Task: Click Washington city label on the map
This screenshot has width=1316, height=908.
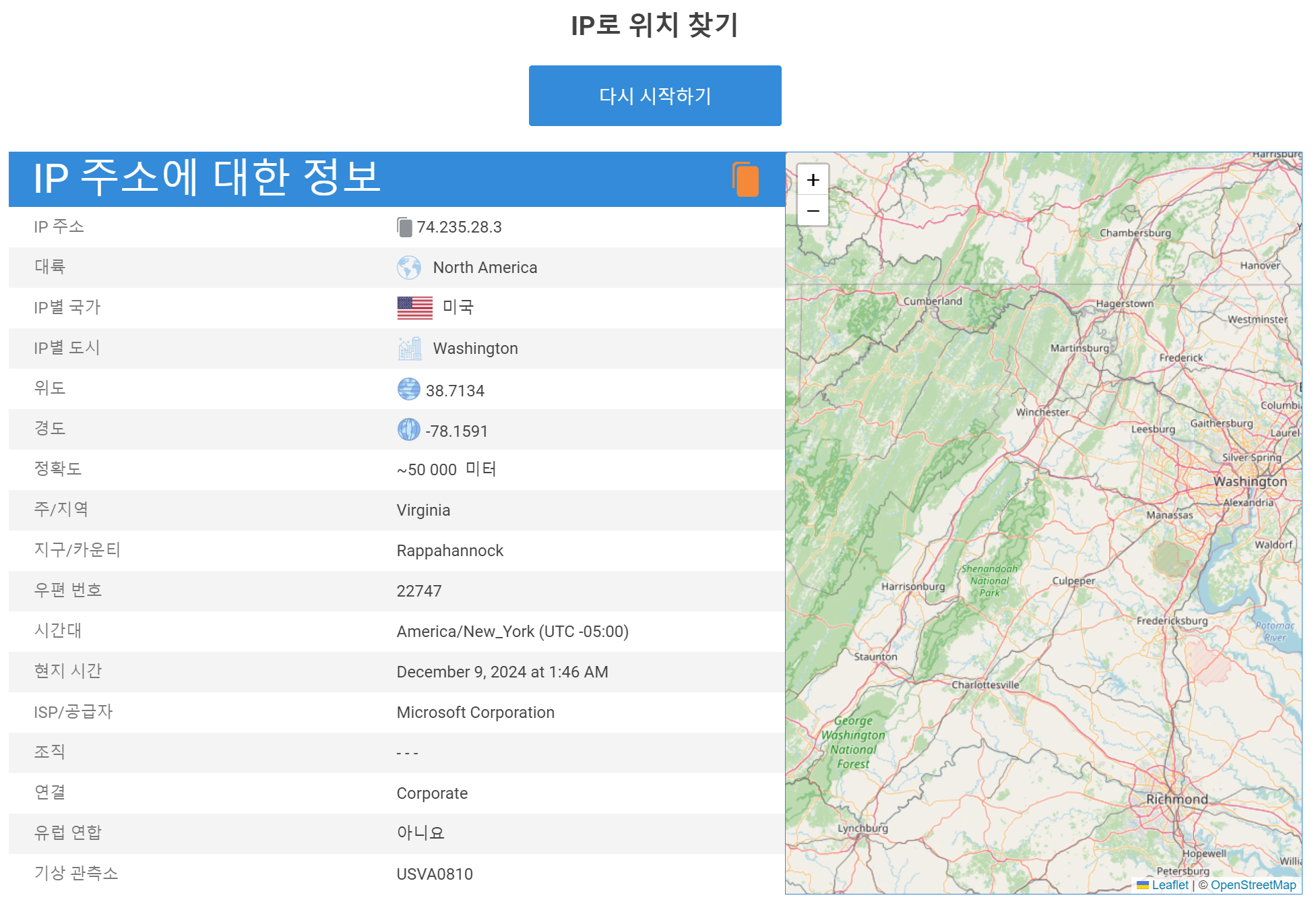Action: [x=1249, y=481]
